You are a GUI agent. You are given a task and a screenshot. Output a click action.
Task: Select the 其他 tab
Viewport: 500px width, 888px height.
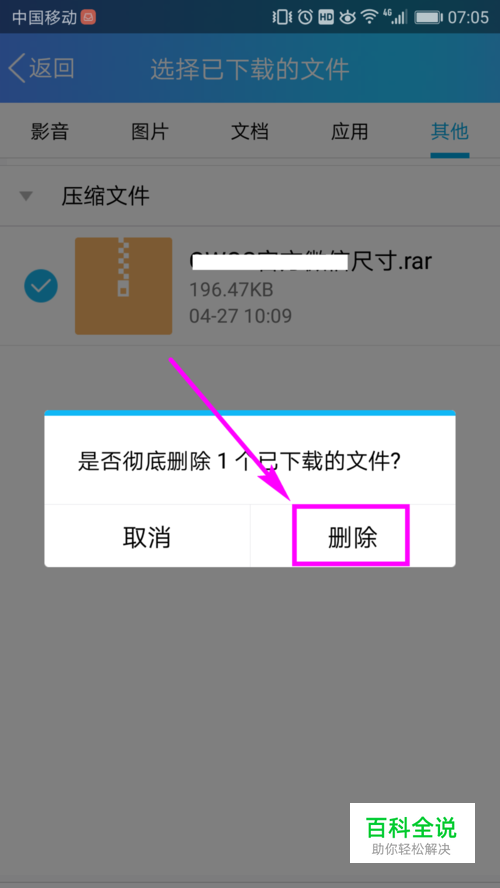tap(450, 132)
